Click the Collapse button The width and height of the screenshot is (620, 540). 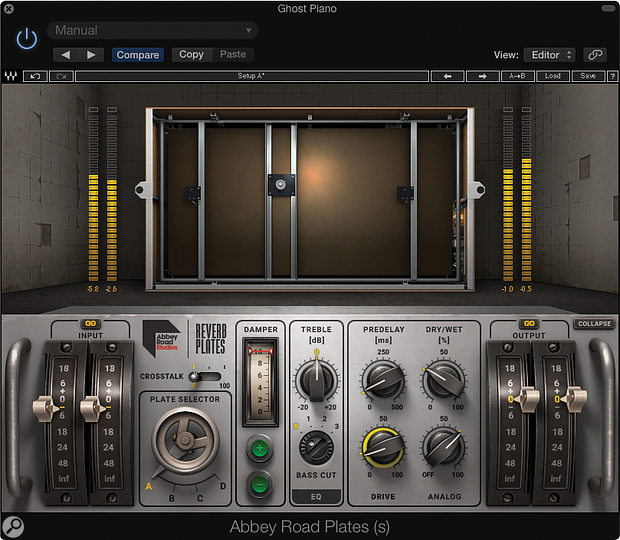tap(594, 324)
